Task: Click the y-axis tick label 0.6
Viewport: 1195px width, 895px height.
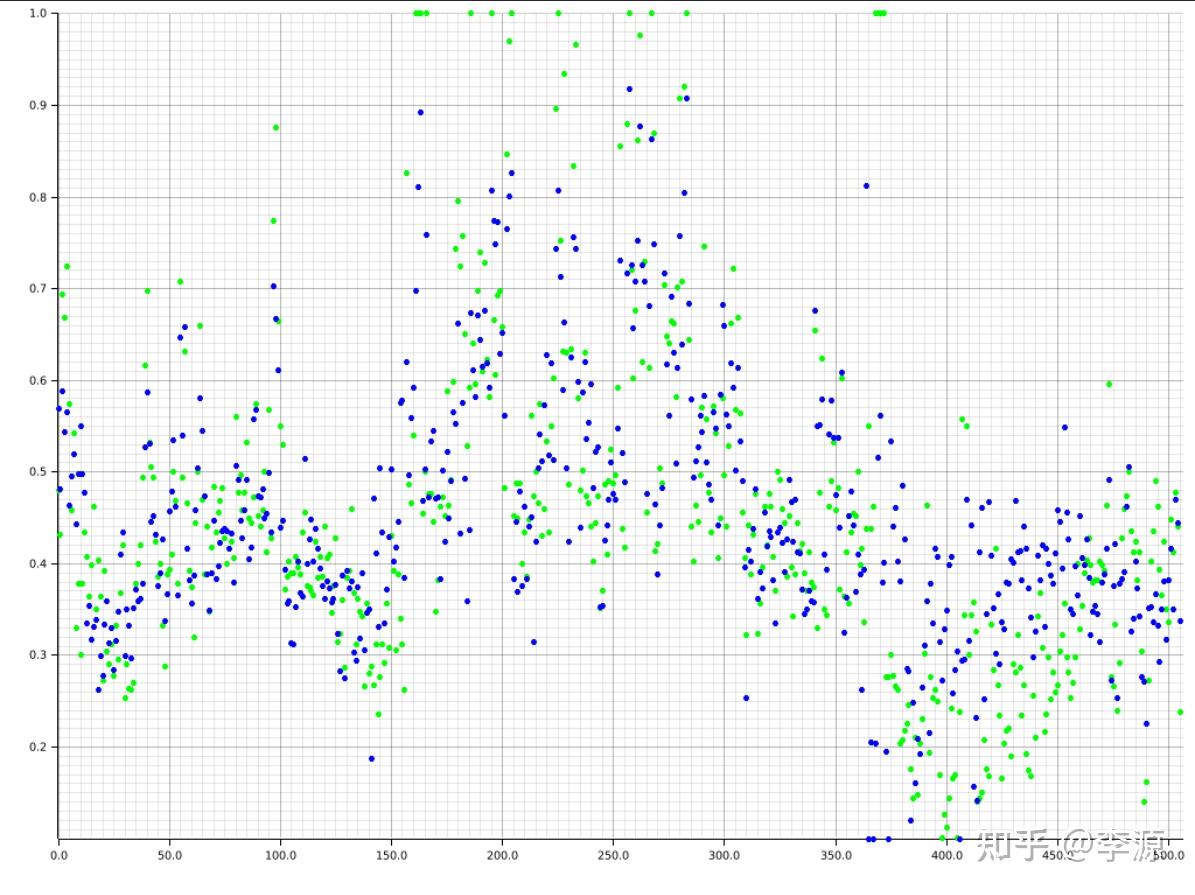Action: click(38, 380)
